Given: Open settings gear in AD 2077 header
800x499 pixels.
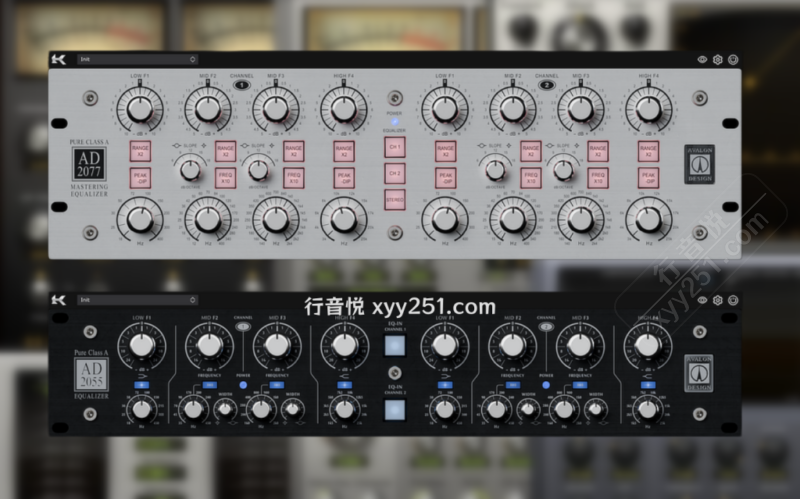Looking at the screenshot, I should click(x=718, y=60).
